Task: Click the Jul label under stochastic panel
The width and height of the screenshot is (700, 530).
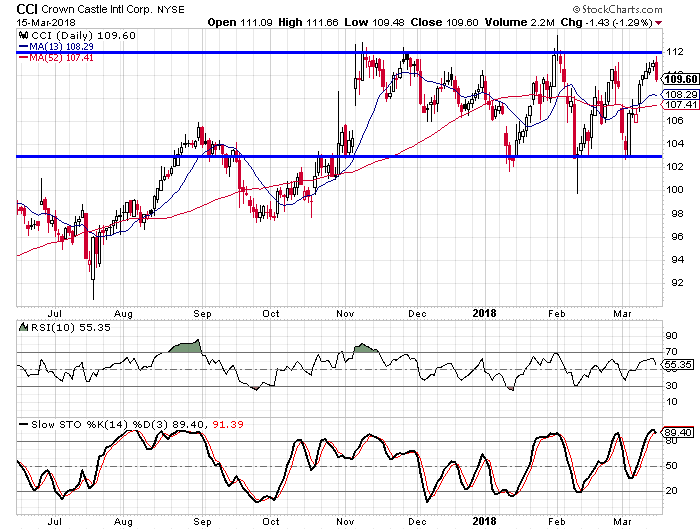Action: click(54, 522)
